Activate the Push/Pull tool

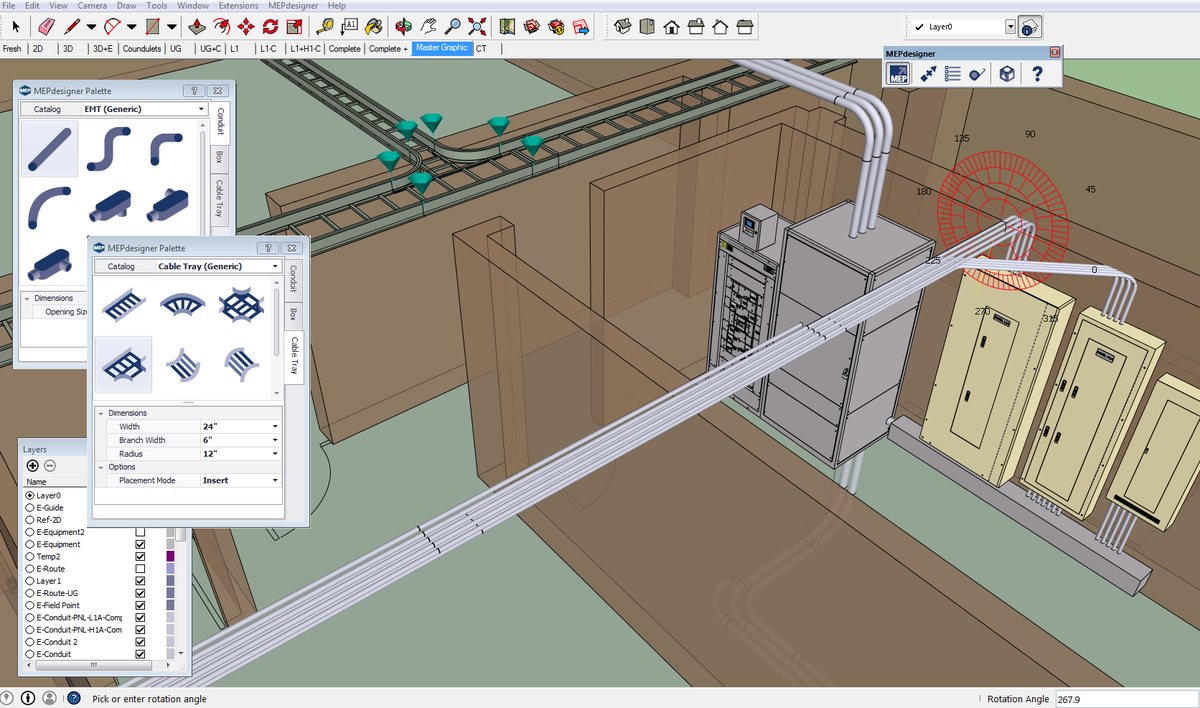click(197, 26)
